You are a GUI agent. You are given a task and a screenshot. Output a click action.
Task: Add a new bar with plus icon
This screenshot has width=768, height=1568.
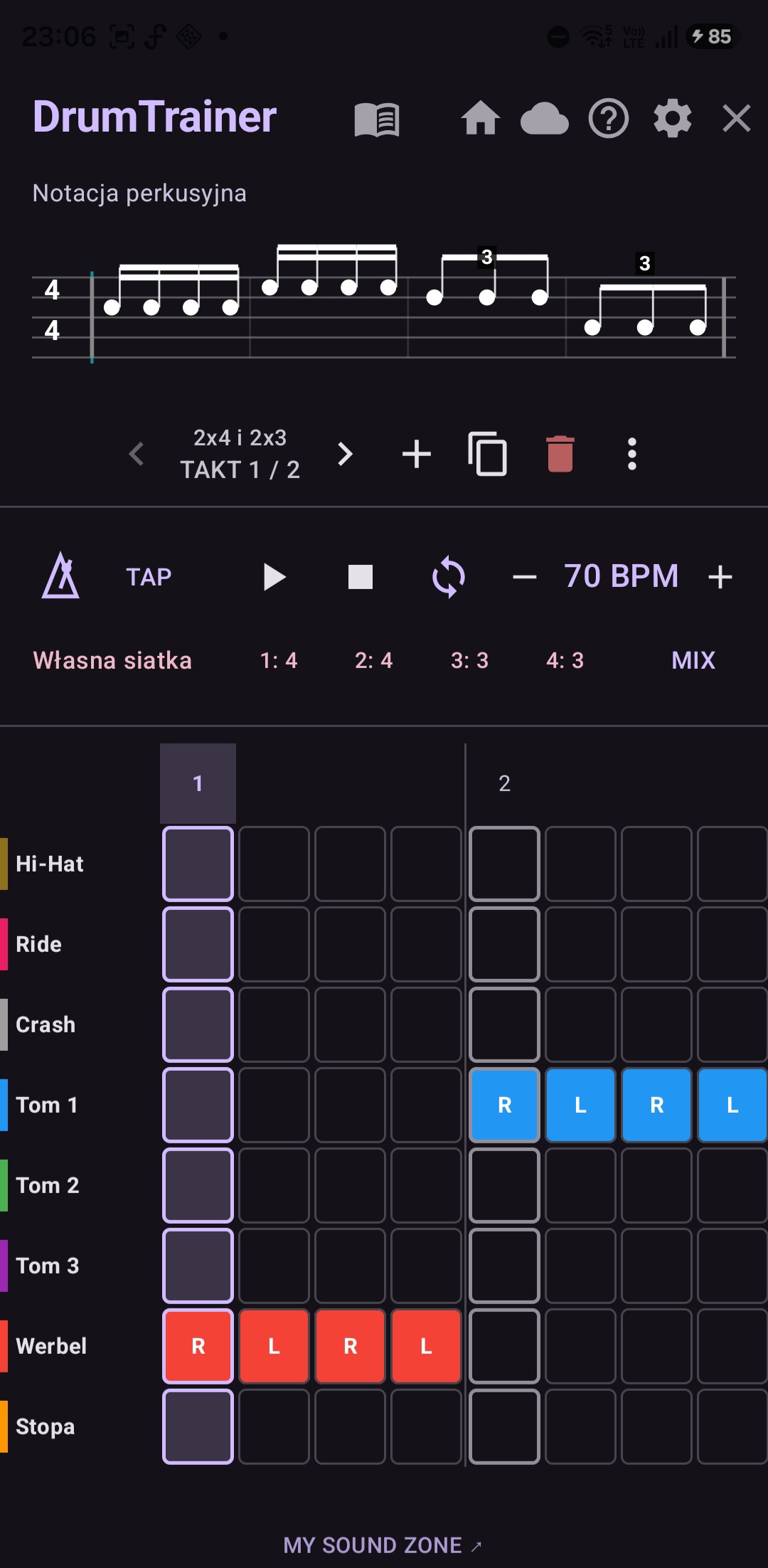click(417, 454)
